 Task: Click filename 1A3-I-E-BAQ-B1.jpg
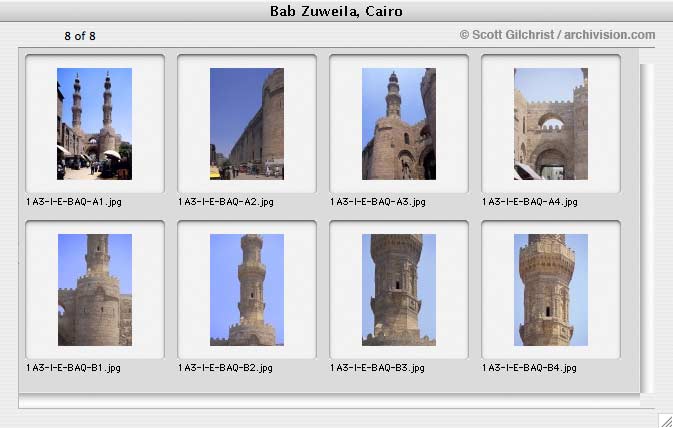click(x=73, y=368)
